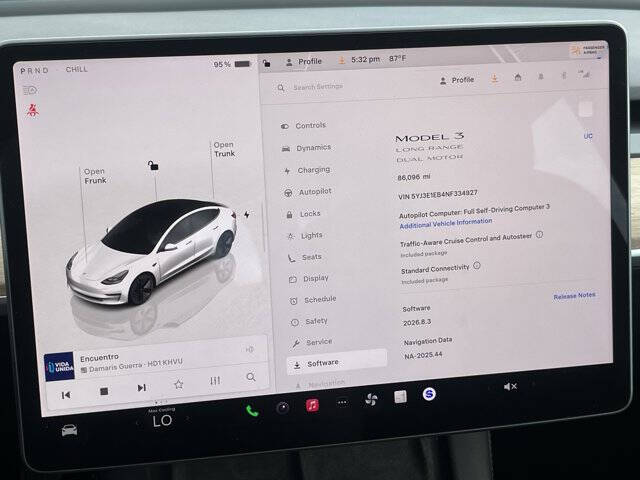Tap the charge port lightning icon
This screenshot has width=640, height=480.
pyautogui.click(x=247, y=214)
